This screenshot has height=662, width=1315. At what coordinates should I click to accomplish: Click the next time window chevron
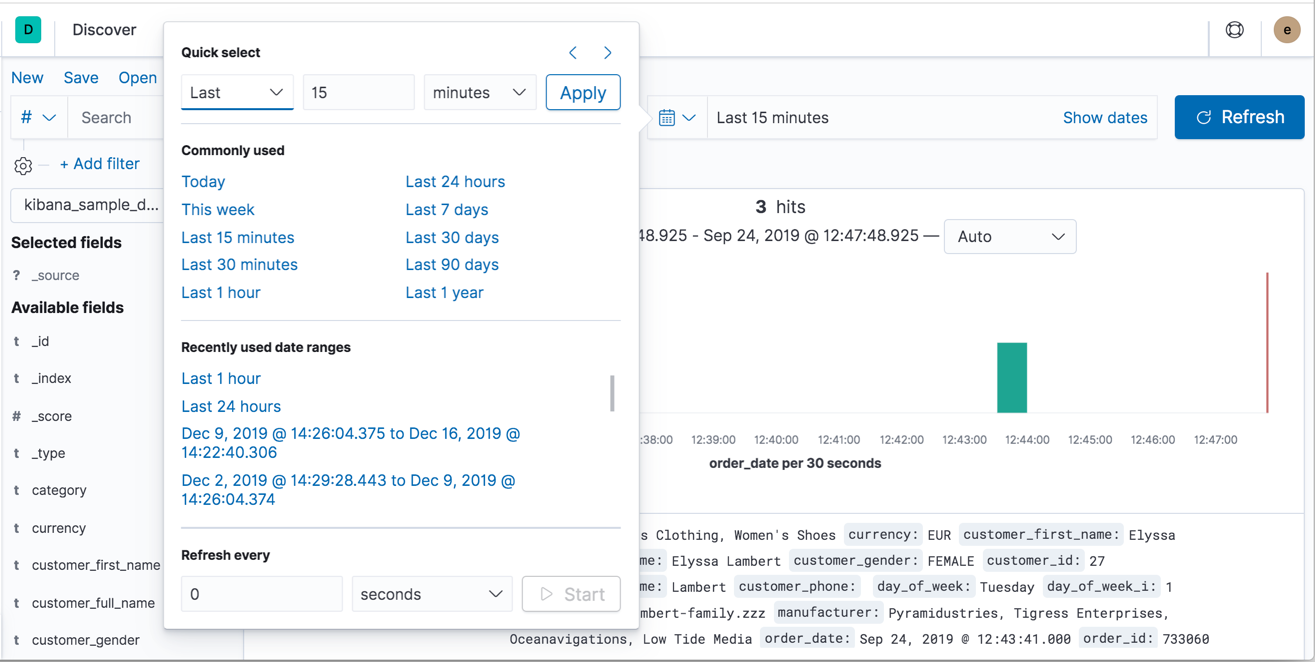[x=607, y=52]
